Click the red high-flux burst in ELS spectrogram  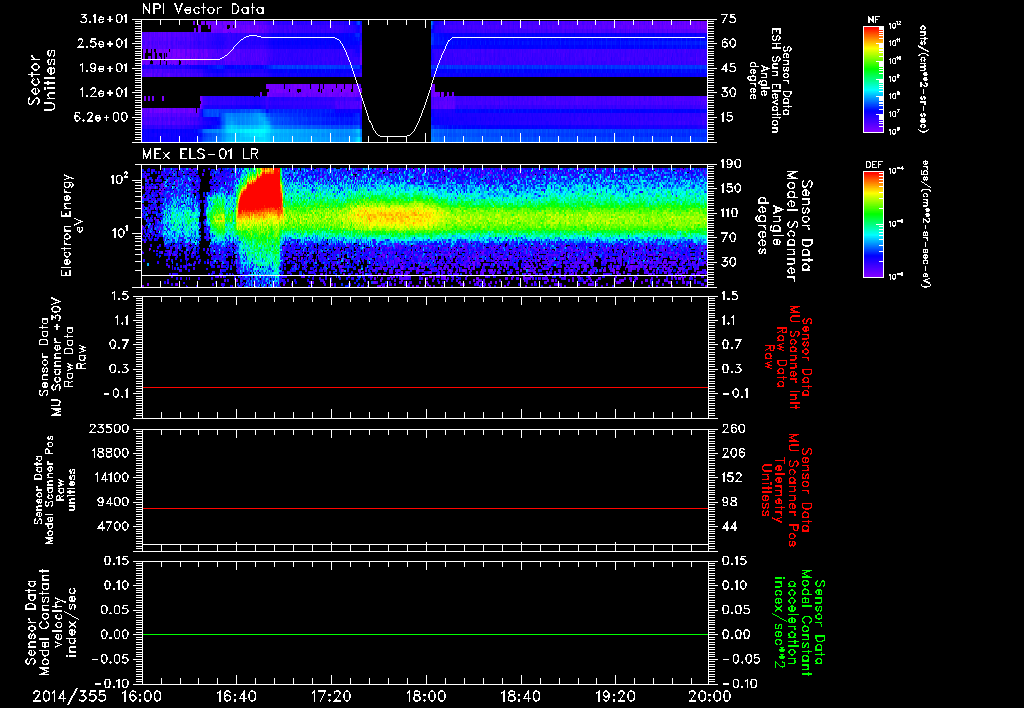click(x=259, y=193)
